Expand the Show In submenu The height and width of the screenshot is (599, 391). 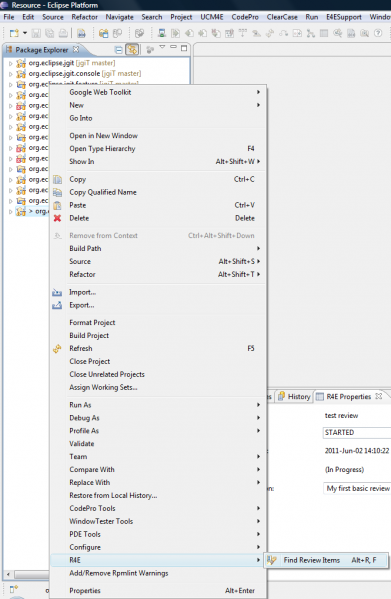158,162
